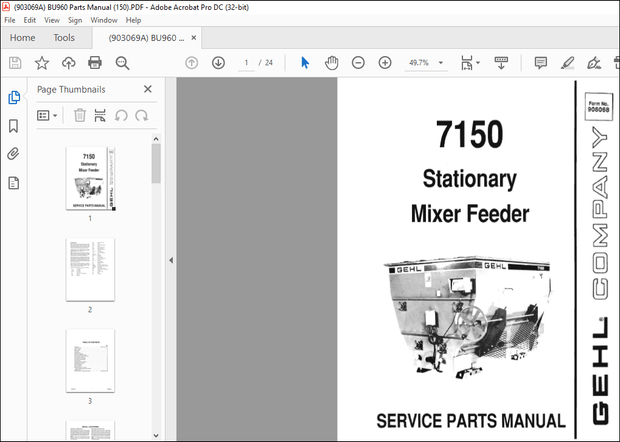Click the total pages count 24
This screenshot has width=620, height=442.
tap(269, 63)
